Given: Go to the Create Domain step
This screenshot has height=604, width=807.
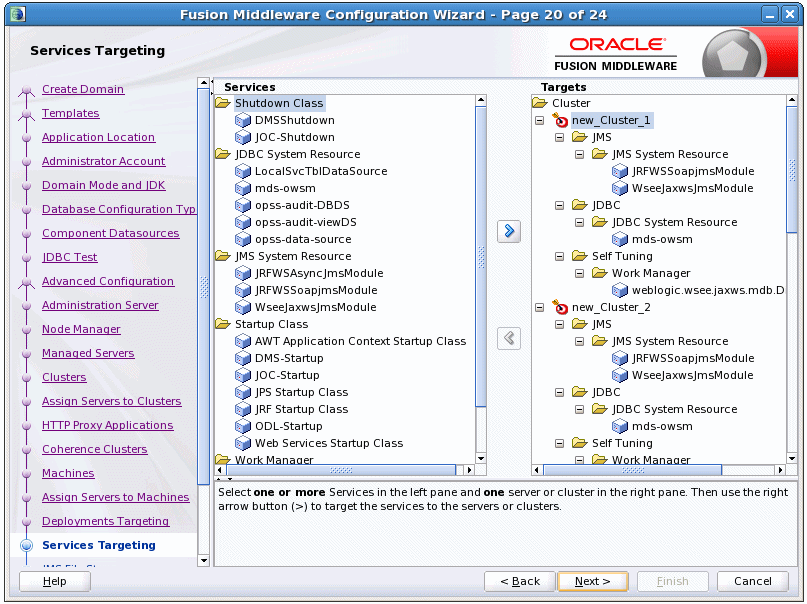Looking at the screenshot, I should click(83, 89).
